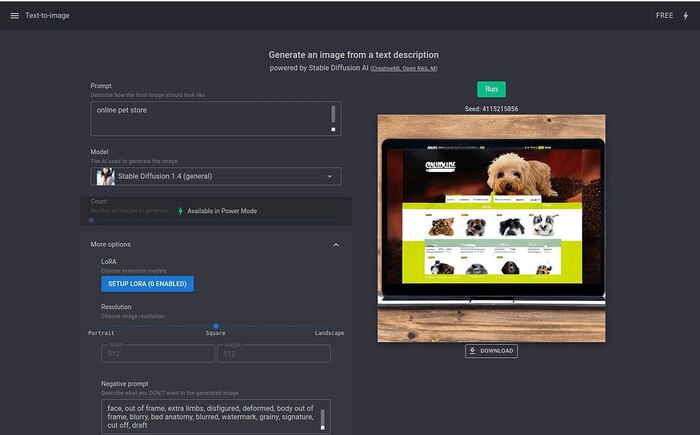Collapse the More options section
Image resolution: width=700 pixels, height=435 pixels.
pyautogui.click(x=335, y=244)
